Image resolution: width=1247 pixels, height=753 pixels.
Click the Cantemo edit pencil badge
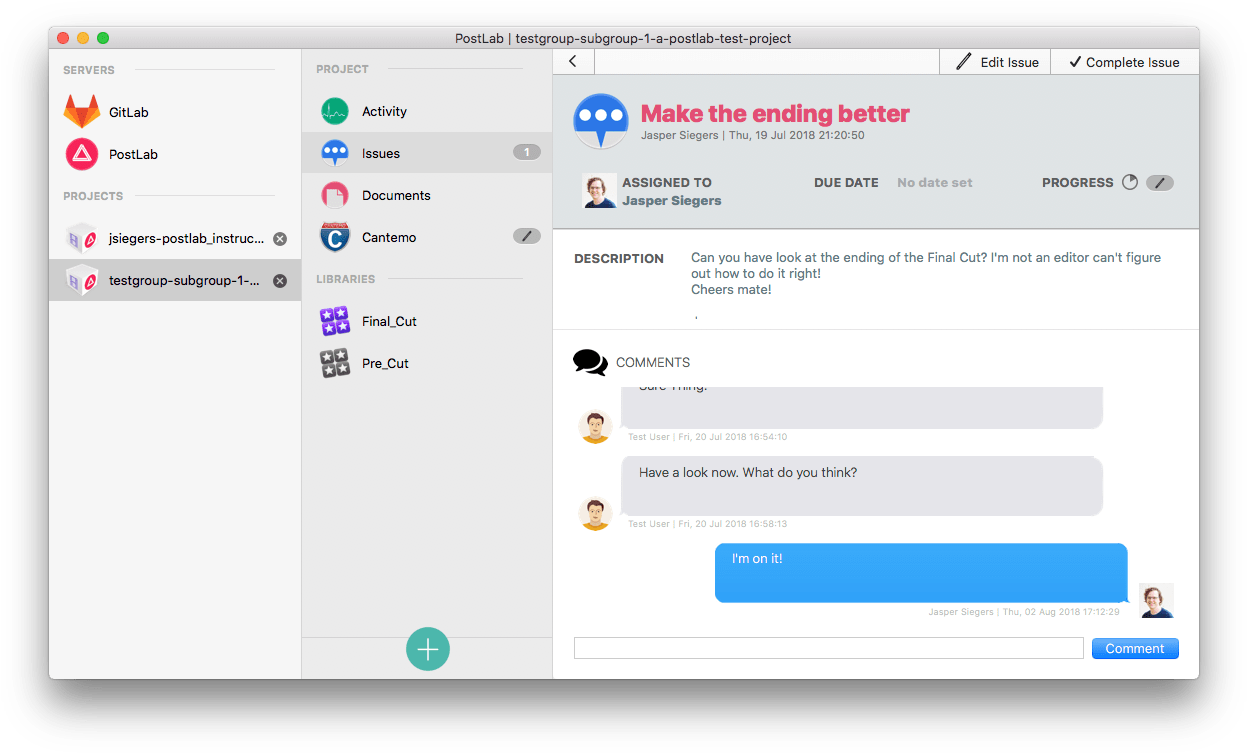tap(527, 237)
